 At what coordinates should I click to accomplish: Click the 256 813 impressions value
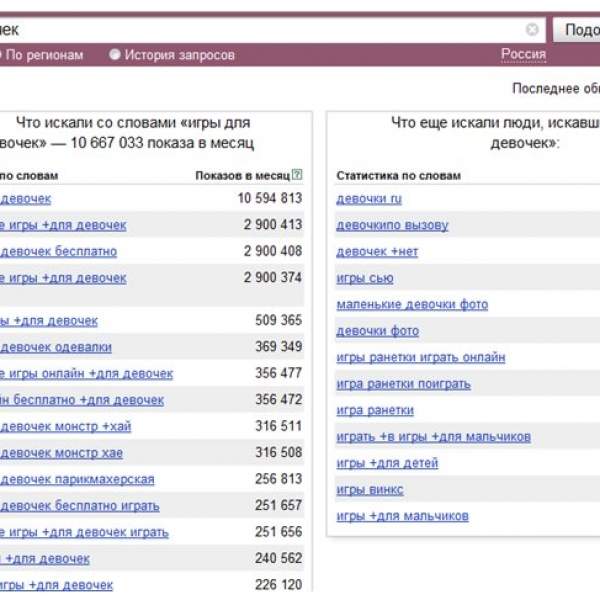279,479
